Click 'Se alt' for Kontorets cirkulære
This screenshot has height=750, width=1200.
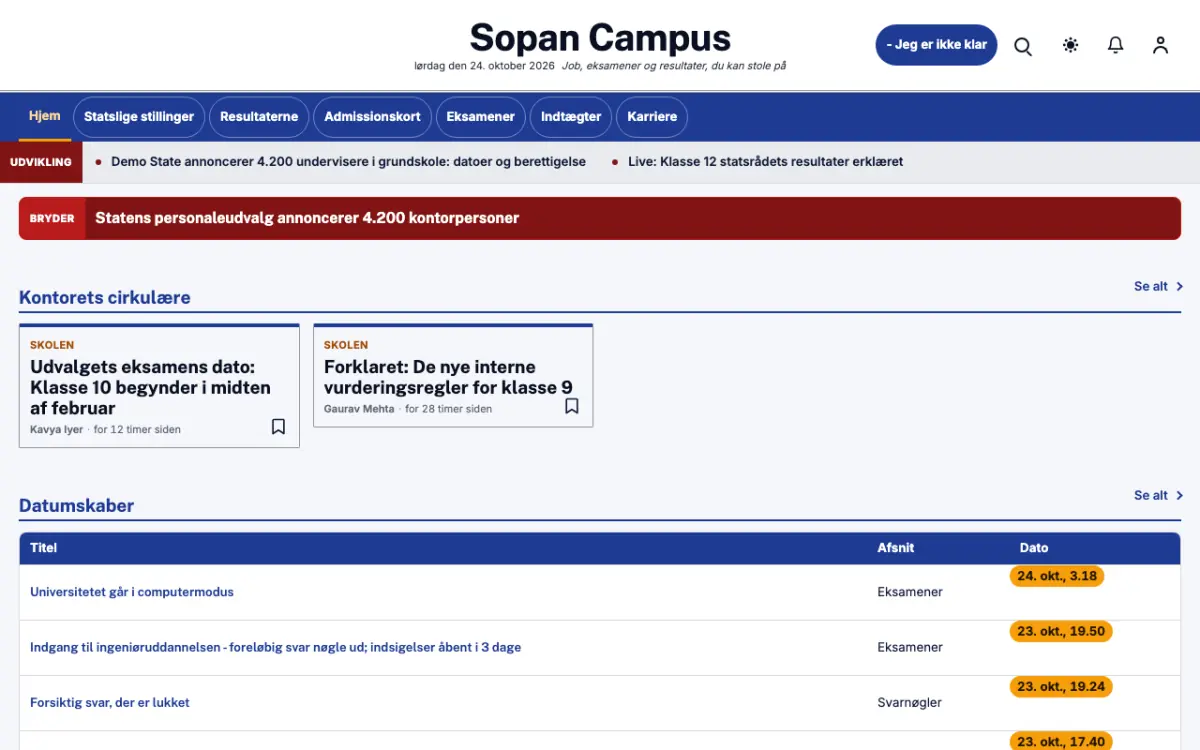coord(1158,286)
